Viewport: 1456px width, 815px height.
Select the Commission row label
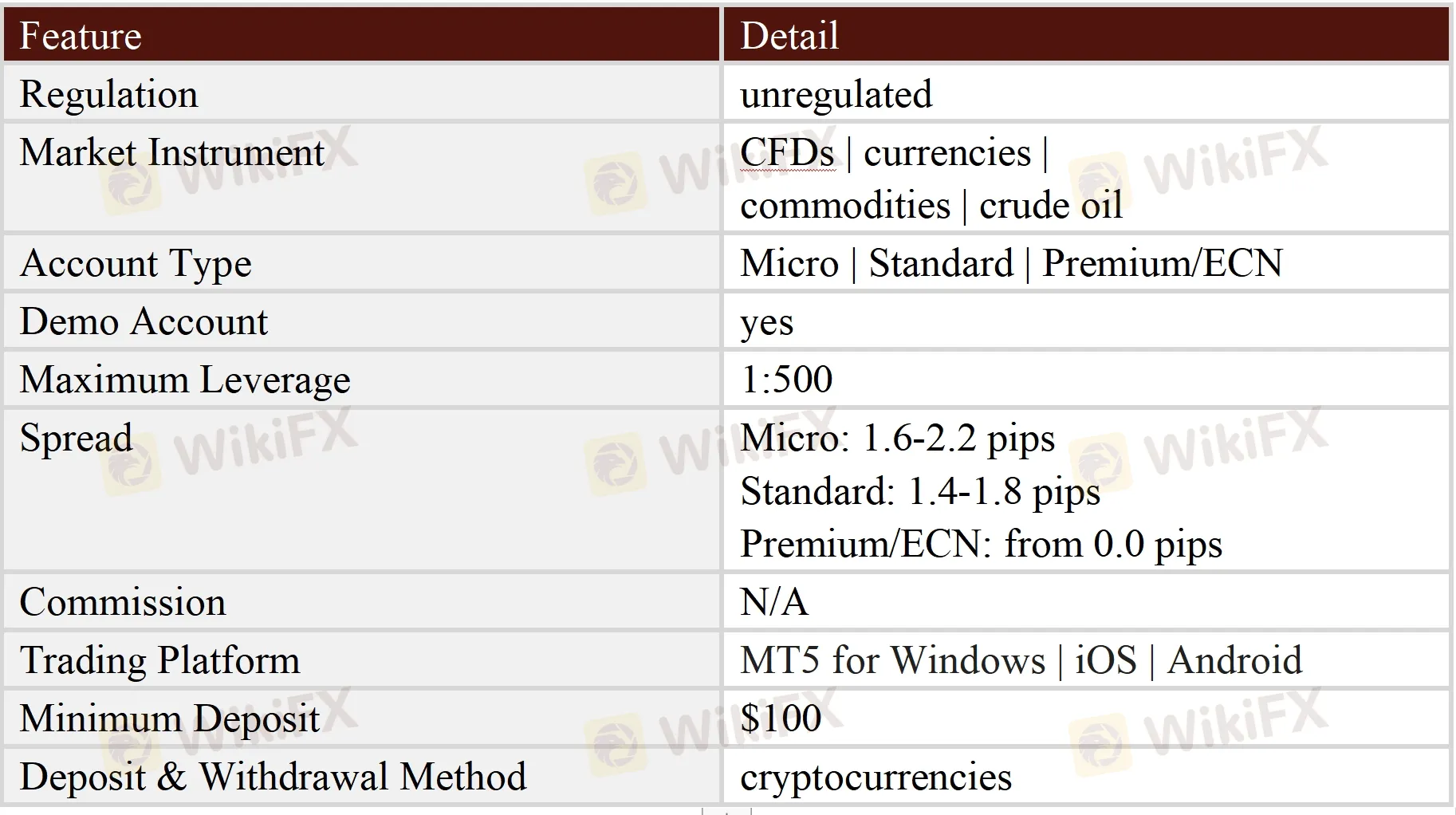coord(123,602)
